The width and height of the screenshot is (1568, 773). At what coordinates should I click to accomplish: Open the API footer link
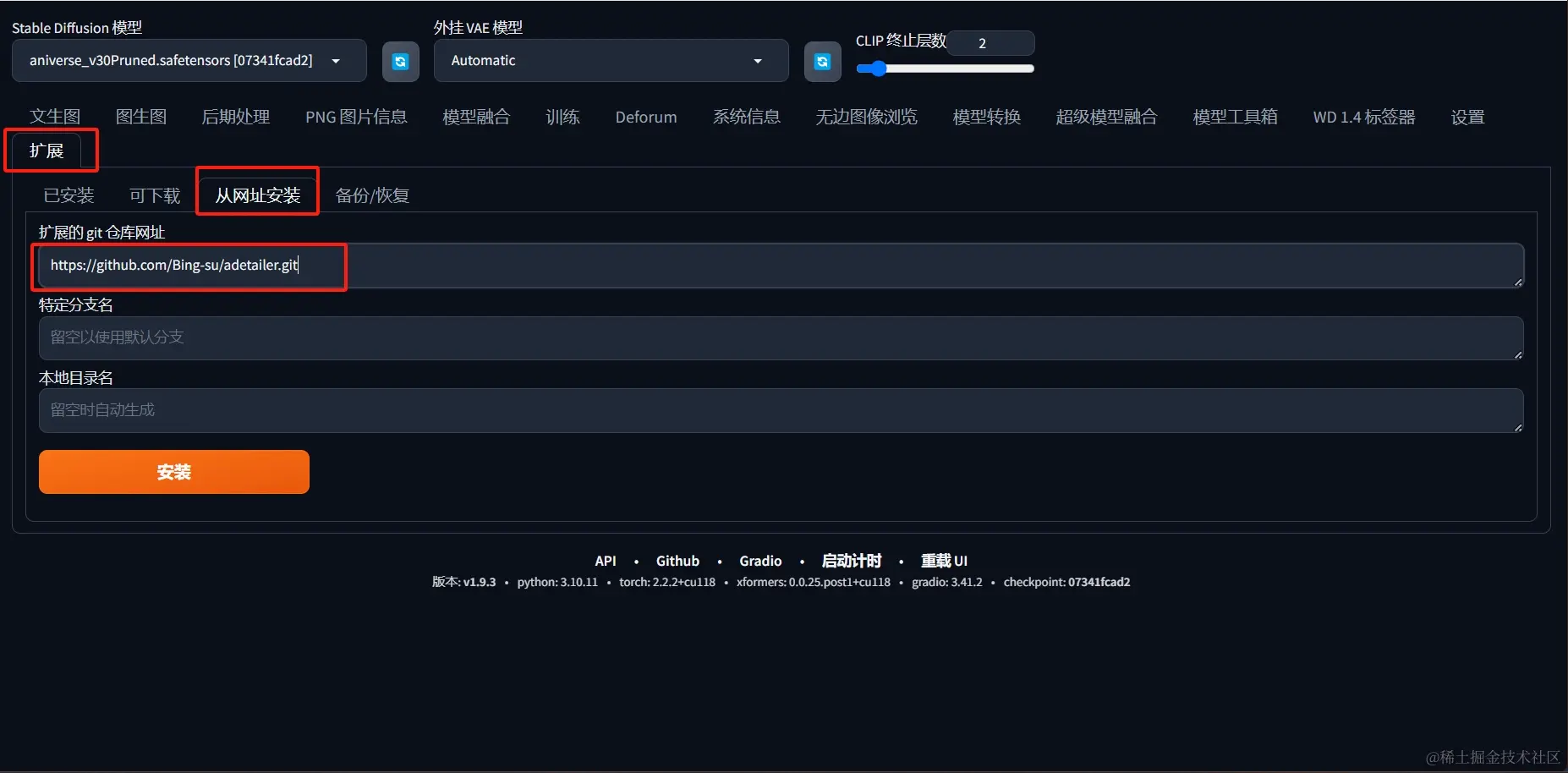(606, 561)
